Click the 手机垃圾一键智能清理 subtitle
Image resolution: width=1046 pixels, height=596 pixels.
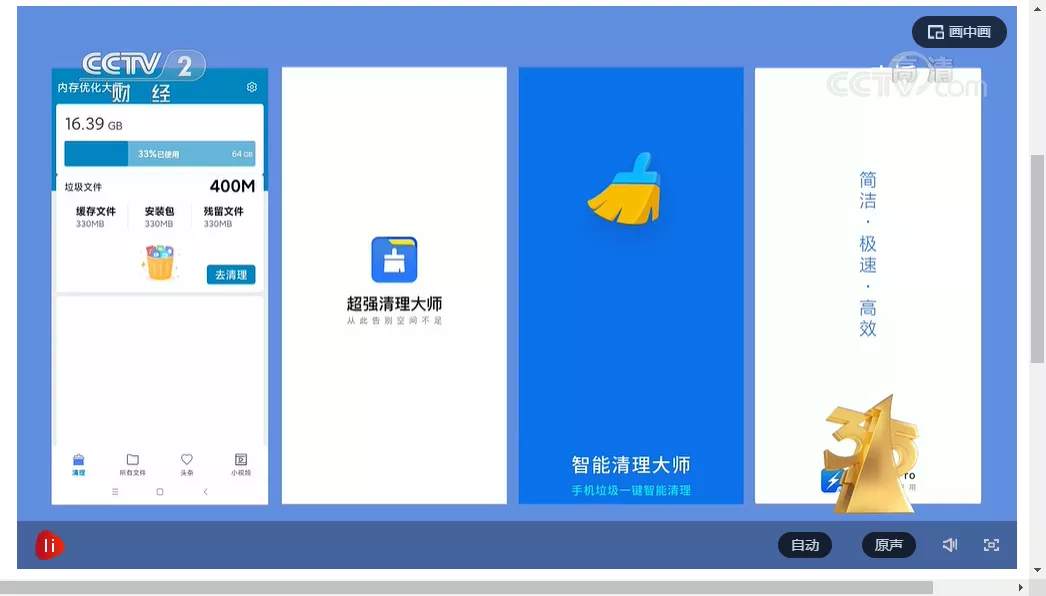(631, 491)
